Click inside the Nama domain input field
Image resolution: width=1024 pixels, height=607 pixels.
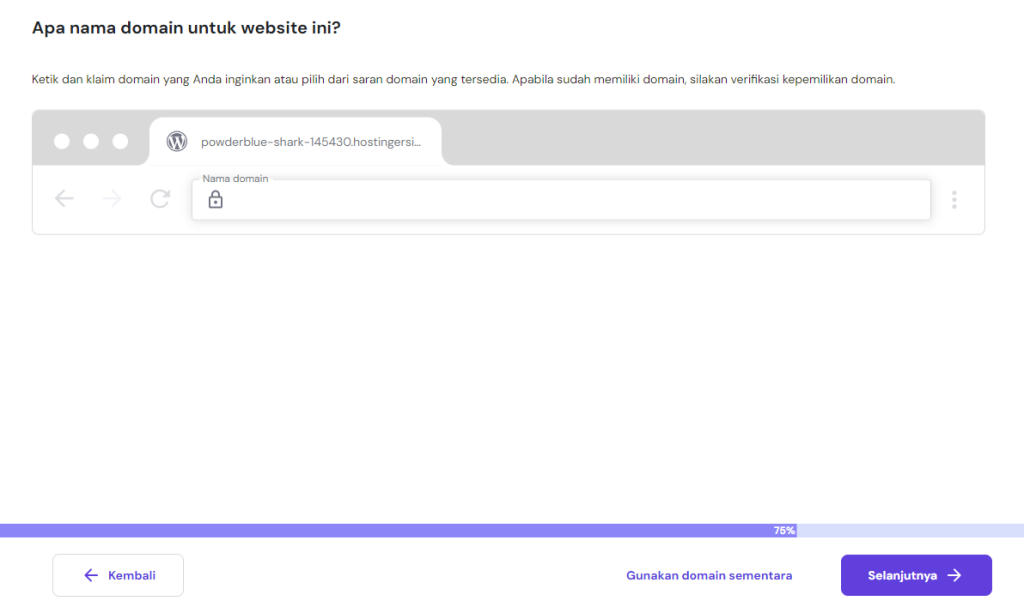coord(560,200)
